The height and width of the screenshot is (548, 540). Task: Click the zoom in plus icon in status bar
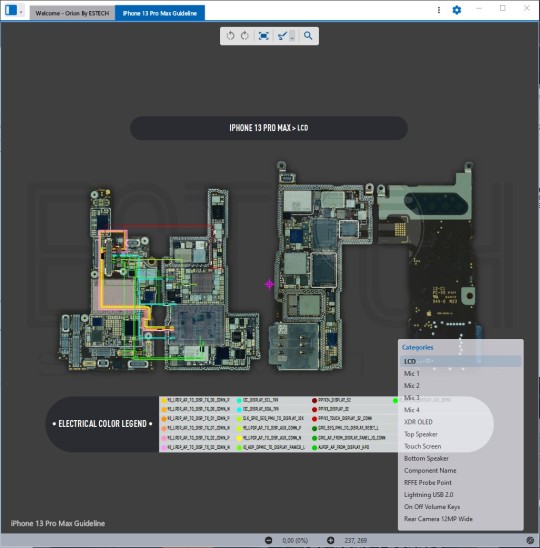click(x=330, y=540)
